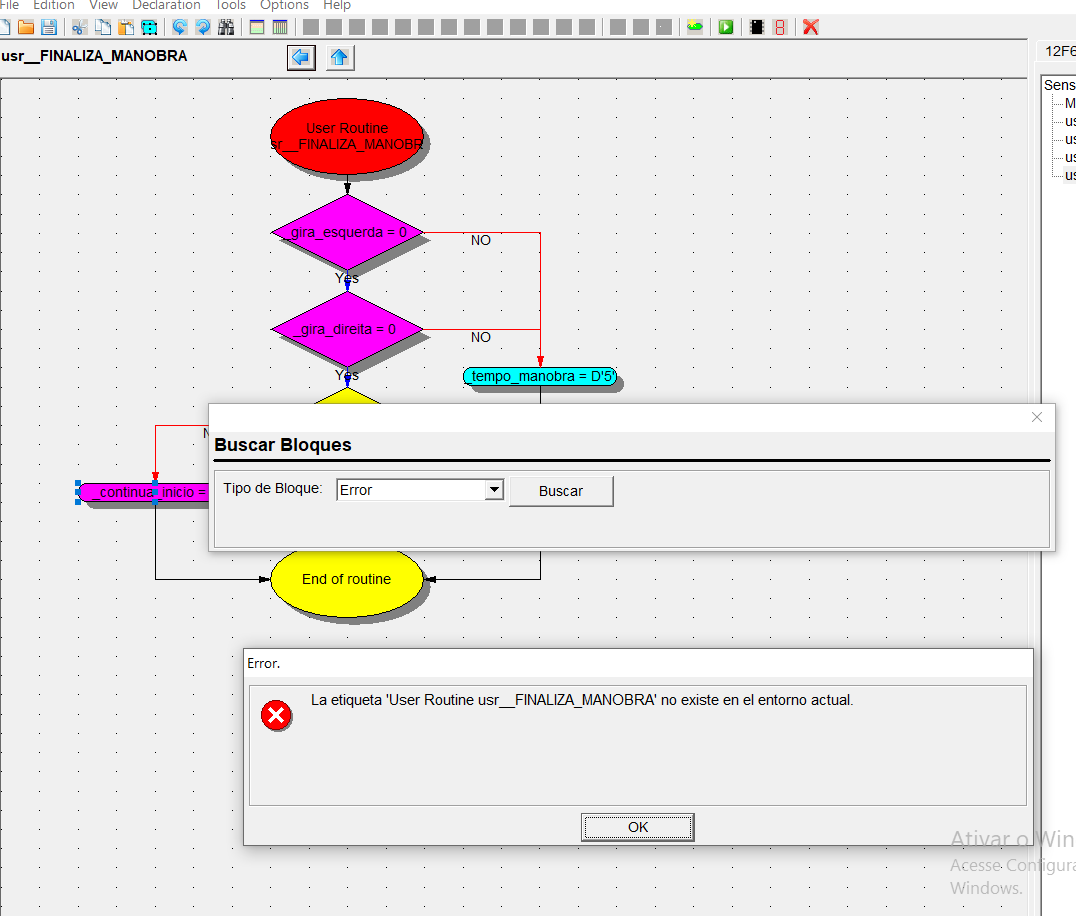The height and width of the screenshot is (916, 1076).
Task: Click the error message text in the dialog
Action: pyautogui.click(x=582, y=700)
